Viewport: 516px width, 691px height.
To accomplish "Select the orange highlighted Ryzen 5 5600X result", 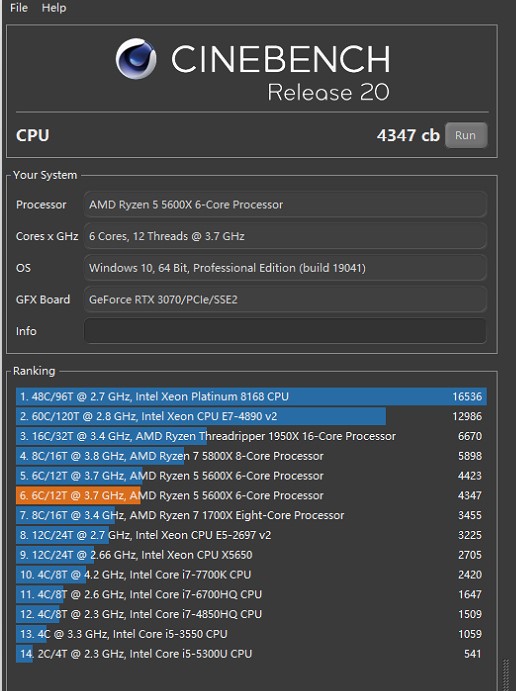I will [251, 495].
